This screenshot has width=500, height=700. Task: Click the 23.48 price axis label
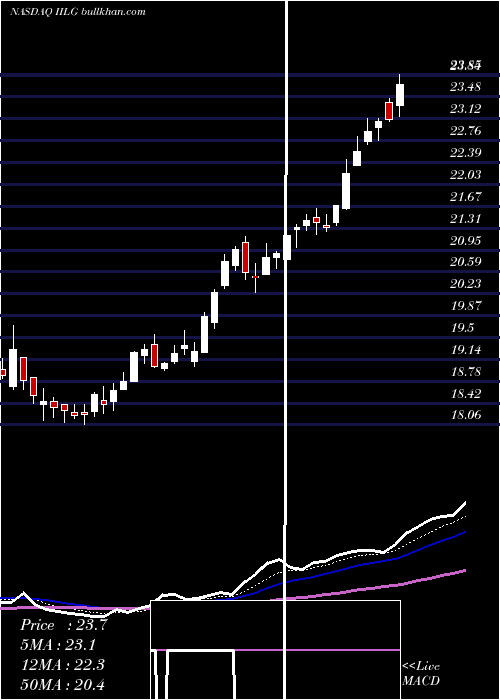[x=466, y=87]
